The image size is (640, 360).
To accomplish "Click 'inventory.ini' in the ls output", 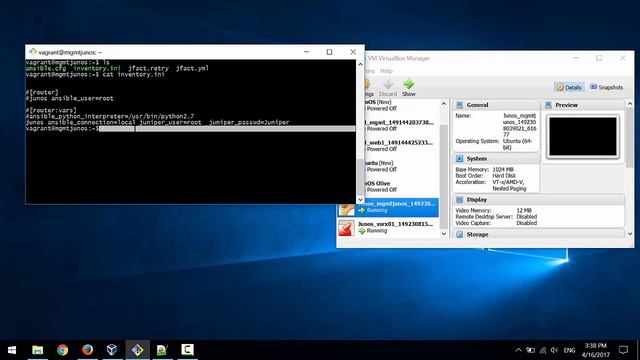I will pos(97,69).
